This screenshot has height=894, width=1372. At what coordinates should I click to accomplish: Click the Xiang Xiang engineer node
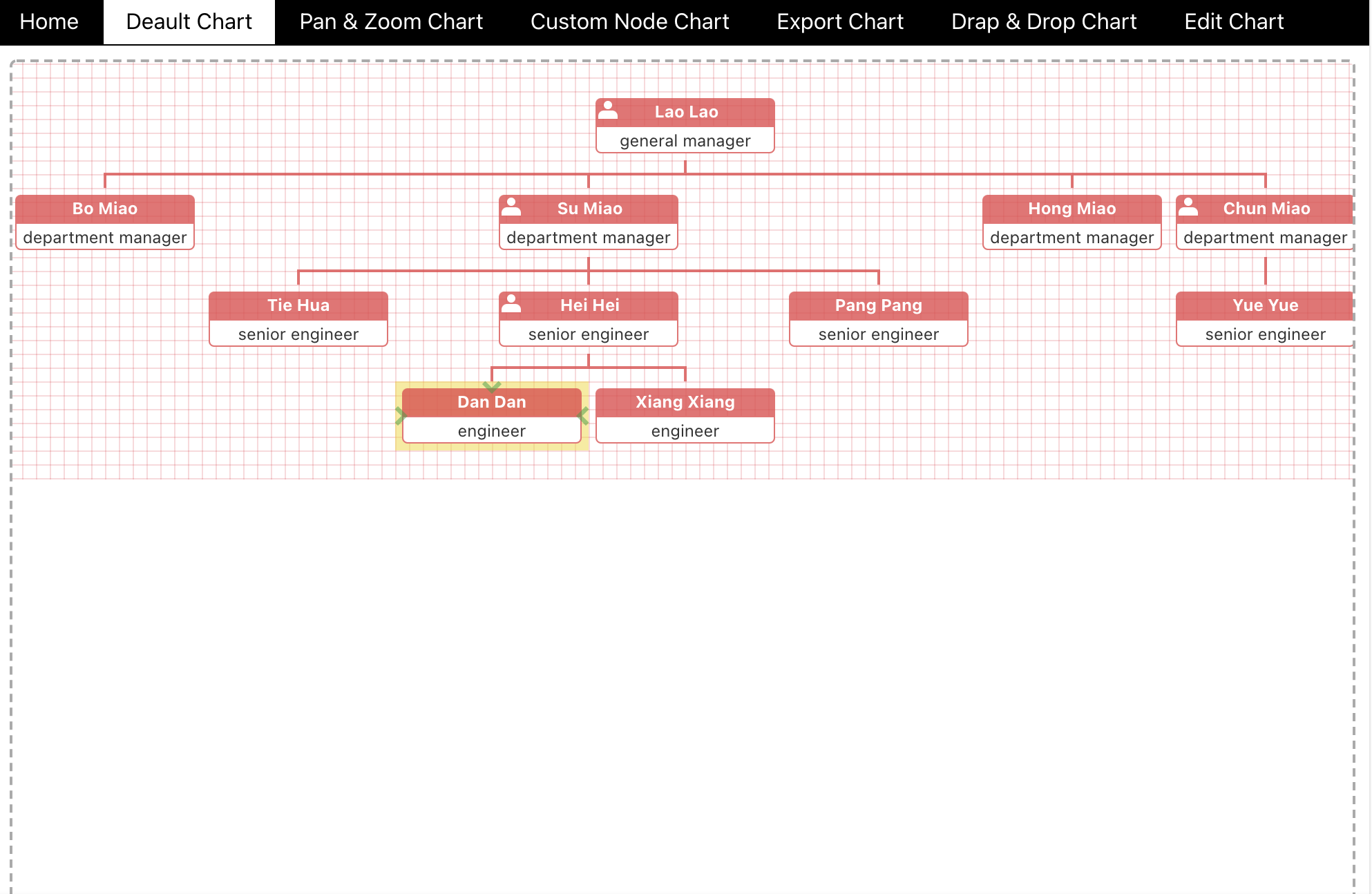point(685,416)
